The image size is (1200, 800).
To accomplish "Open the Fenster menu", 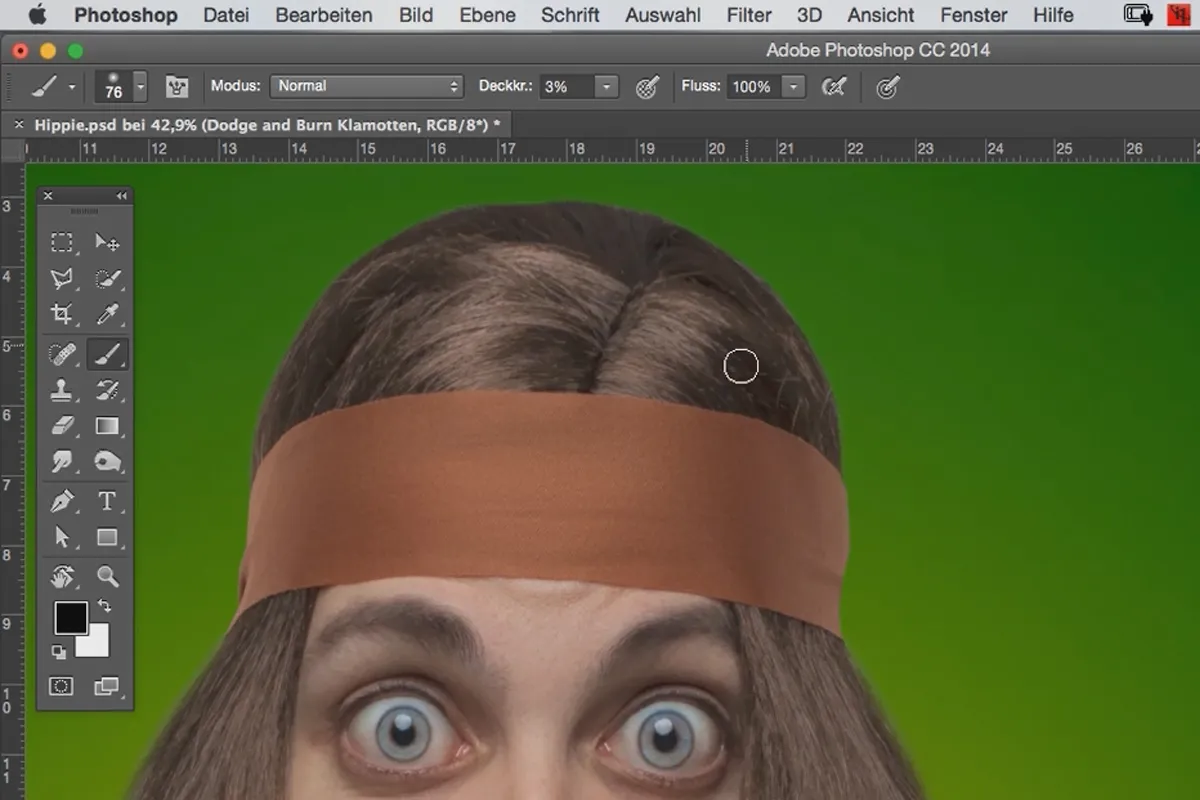I will click(x=973, y=15).
